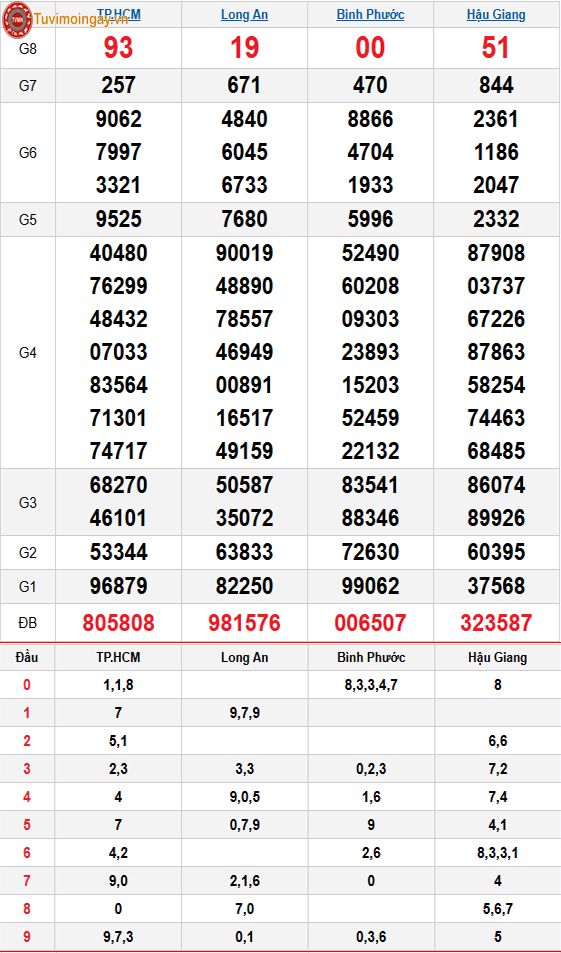Click Đầu 9 value 9,7,3

[x=118, y=937]
